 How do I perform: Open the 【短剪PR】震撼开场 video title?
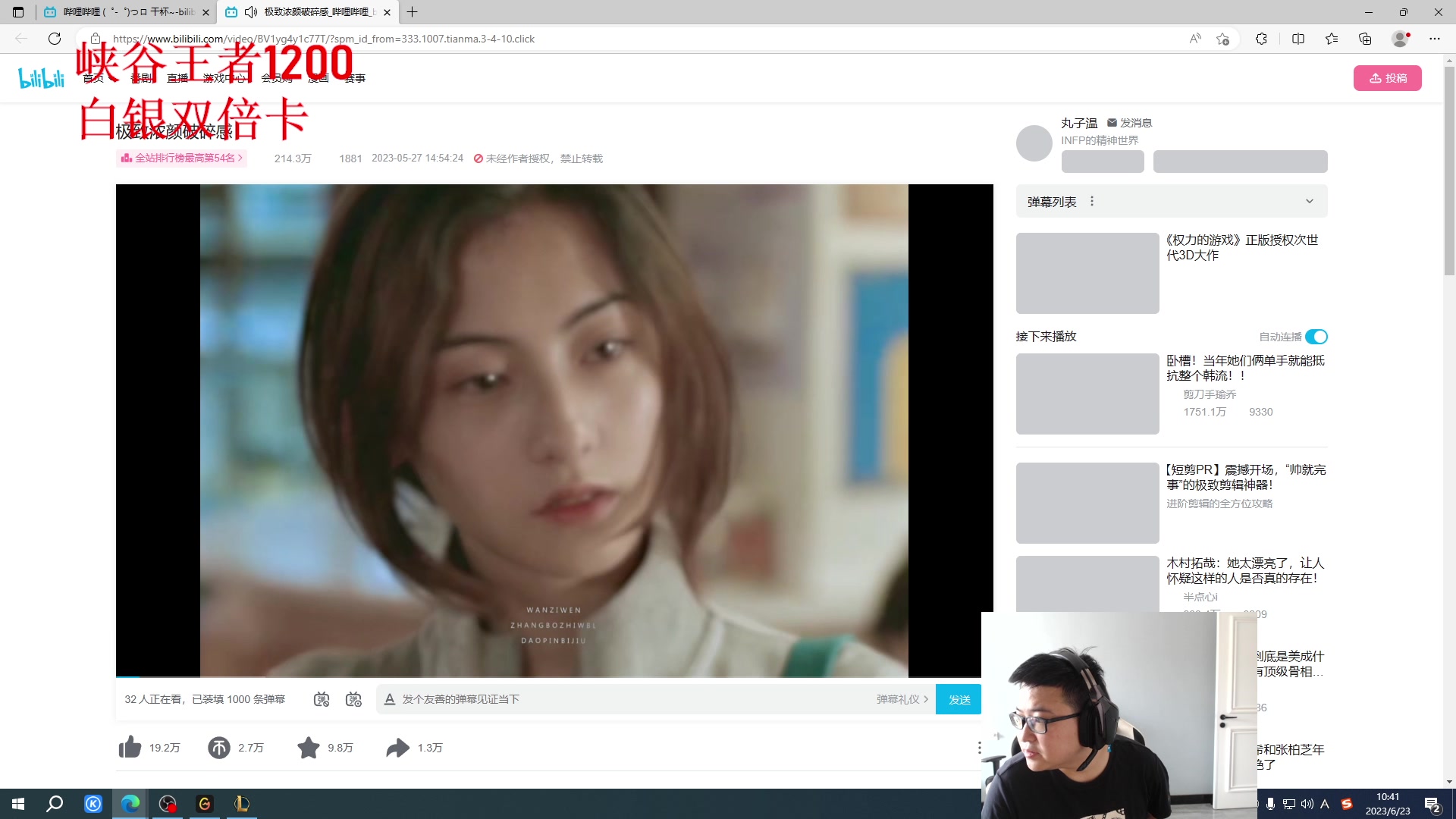(x=1246, y=478)
